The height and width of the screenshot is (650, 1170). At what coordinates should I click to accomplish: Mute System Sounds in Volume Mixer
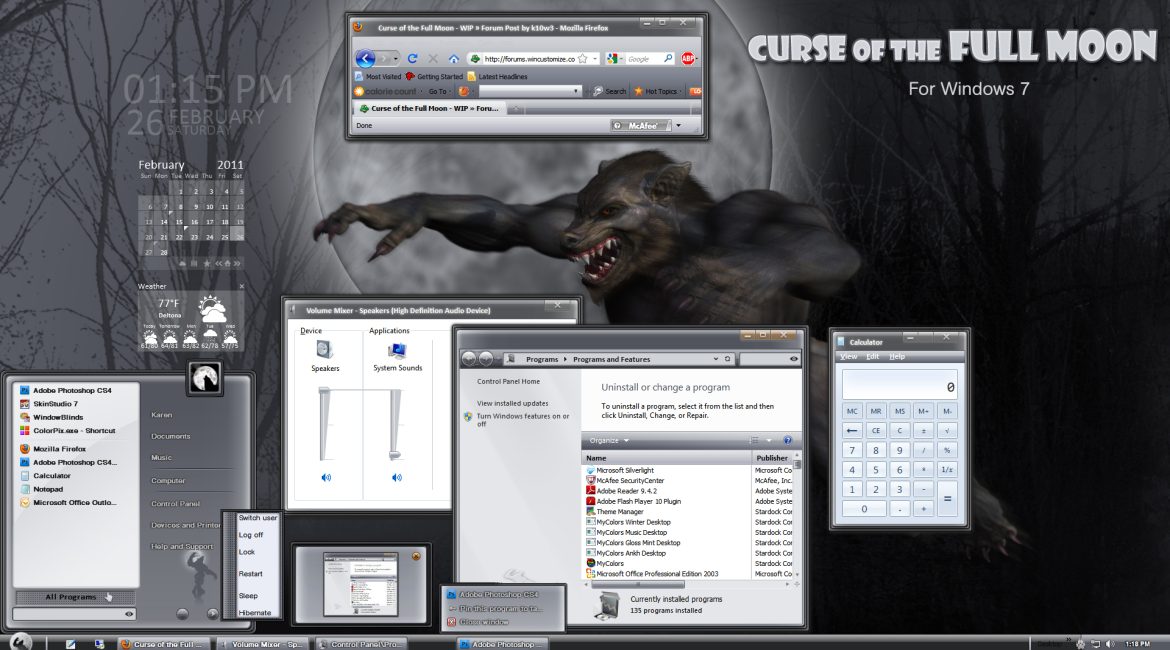(x=397, y=478)
